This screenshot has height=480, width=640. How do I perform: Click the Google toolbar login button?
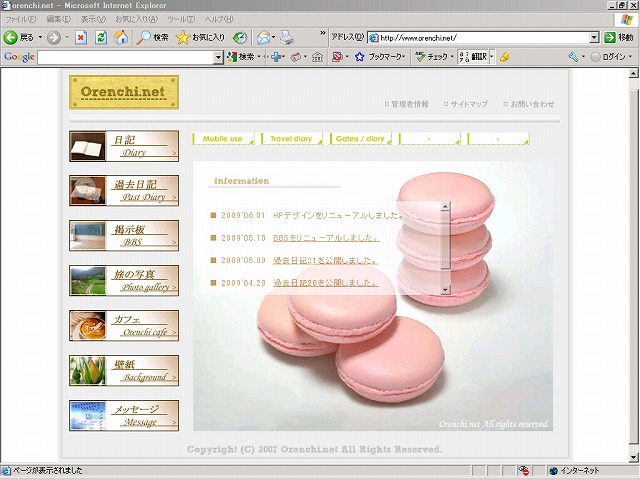click(x=608, y=57)
